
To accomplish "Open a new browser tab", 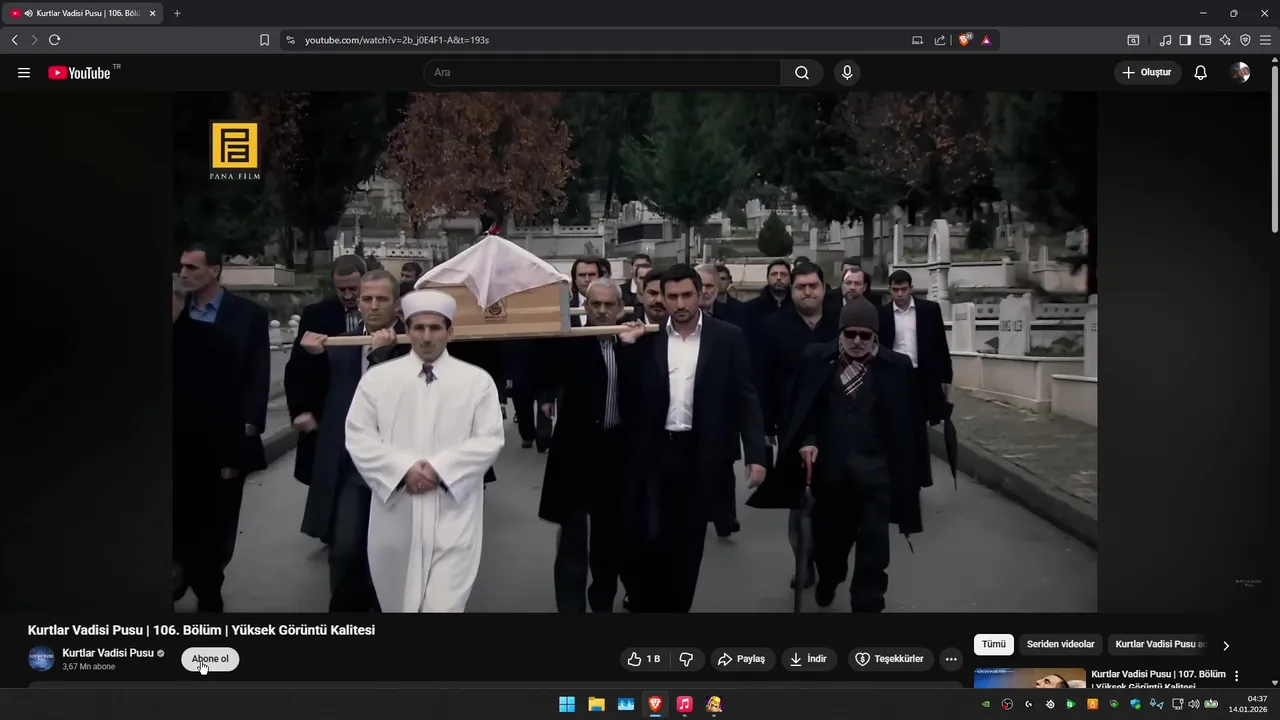I will (x=177, y=13).
